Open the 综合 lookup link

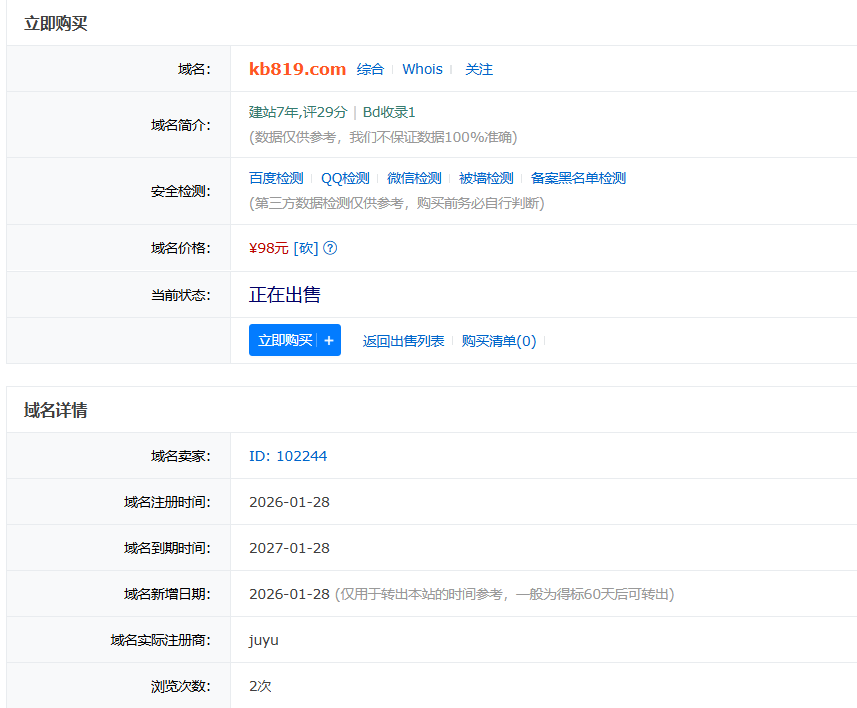pyautogui.click(x=370, y=69)
